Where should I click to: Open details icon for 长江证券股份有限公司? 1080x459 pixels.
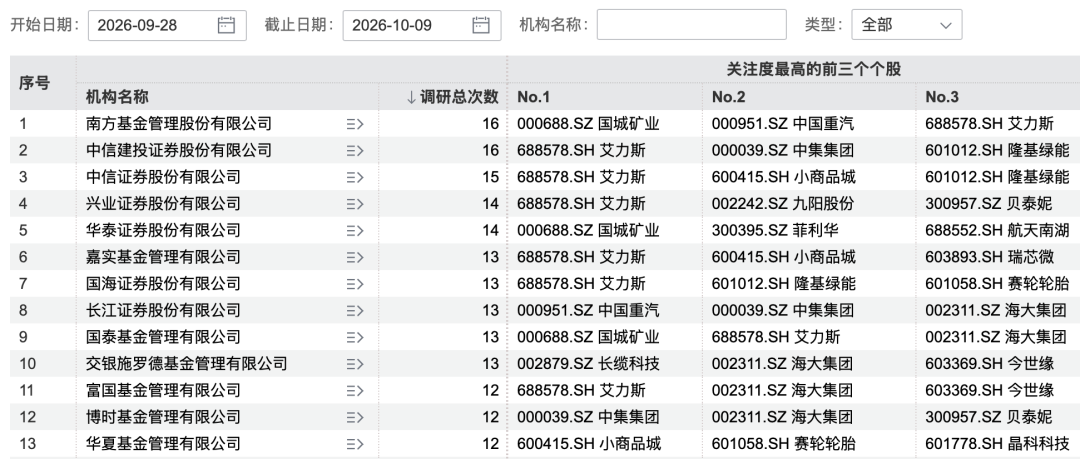pyautogui.click(x=355, y=310)
